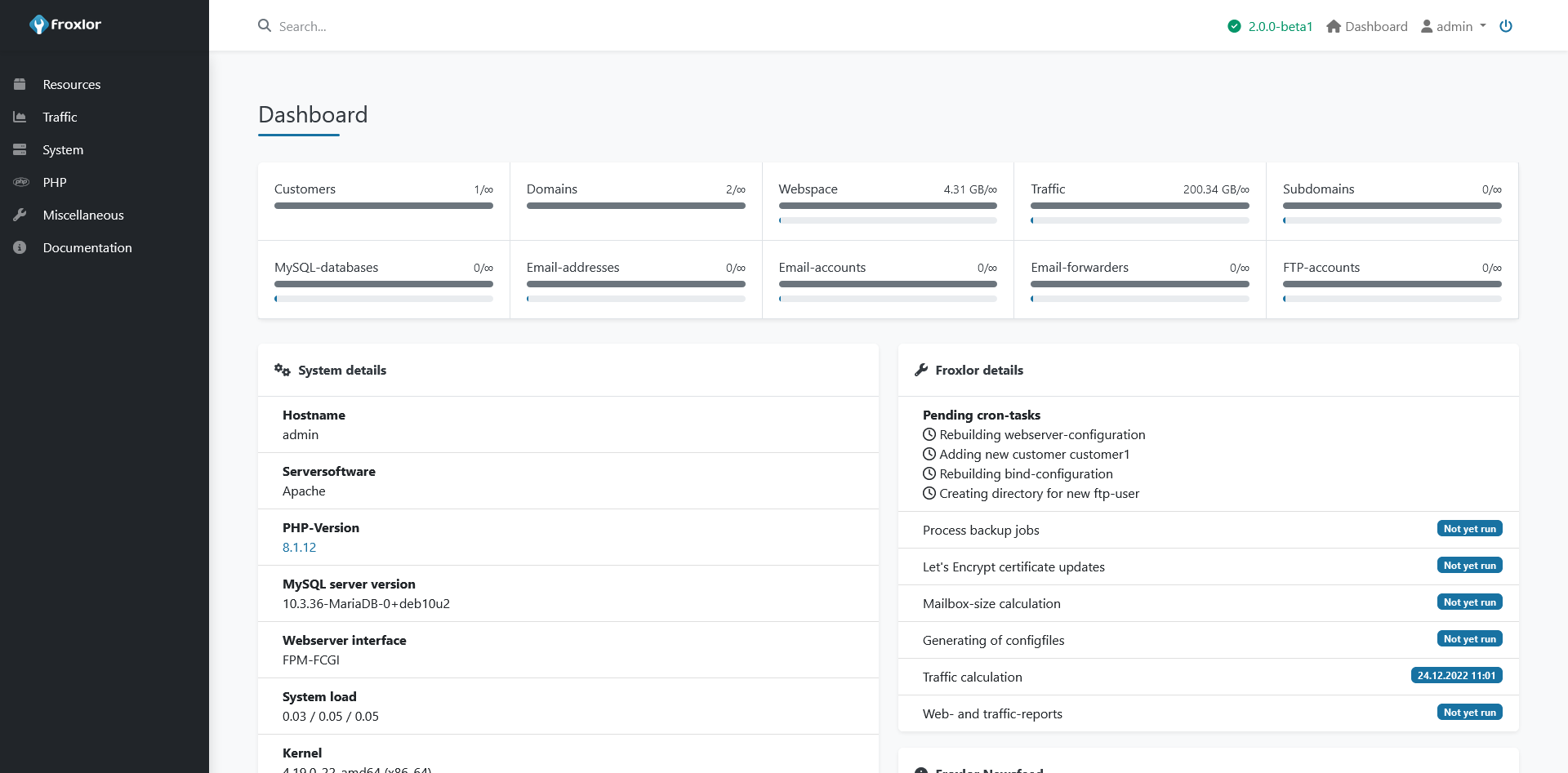The image size is (1568, 773).
Task: Select the Traffic chart icon in sidebar
Action: [20, 117]
